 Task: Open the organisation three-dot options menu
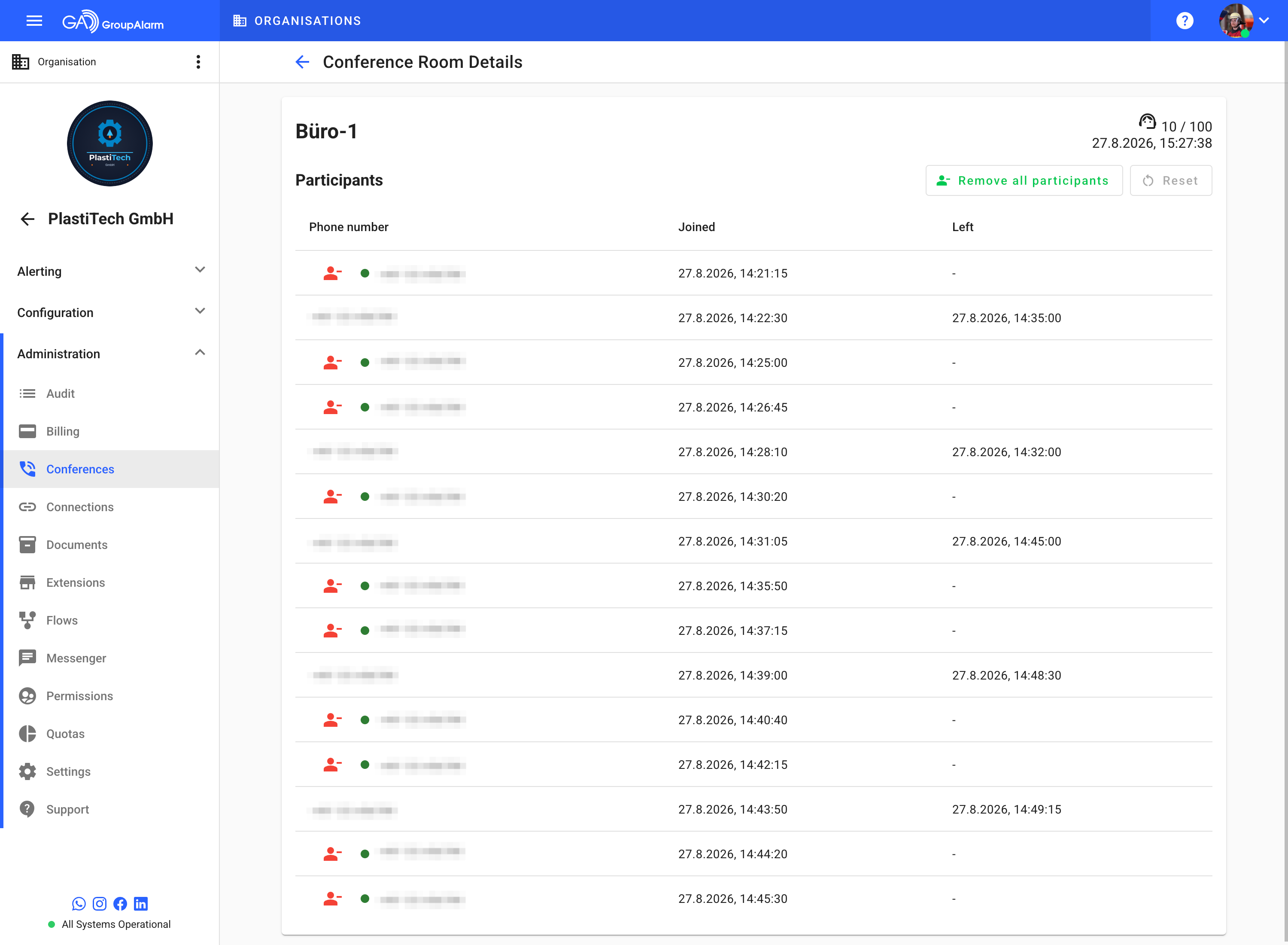[x=198, y=62]
